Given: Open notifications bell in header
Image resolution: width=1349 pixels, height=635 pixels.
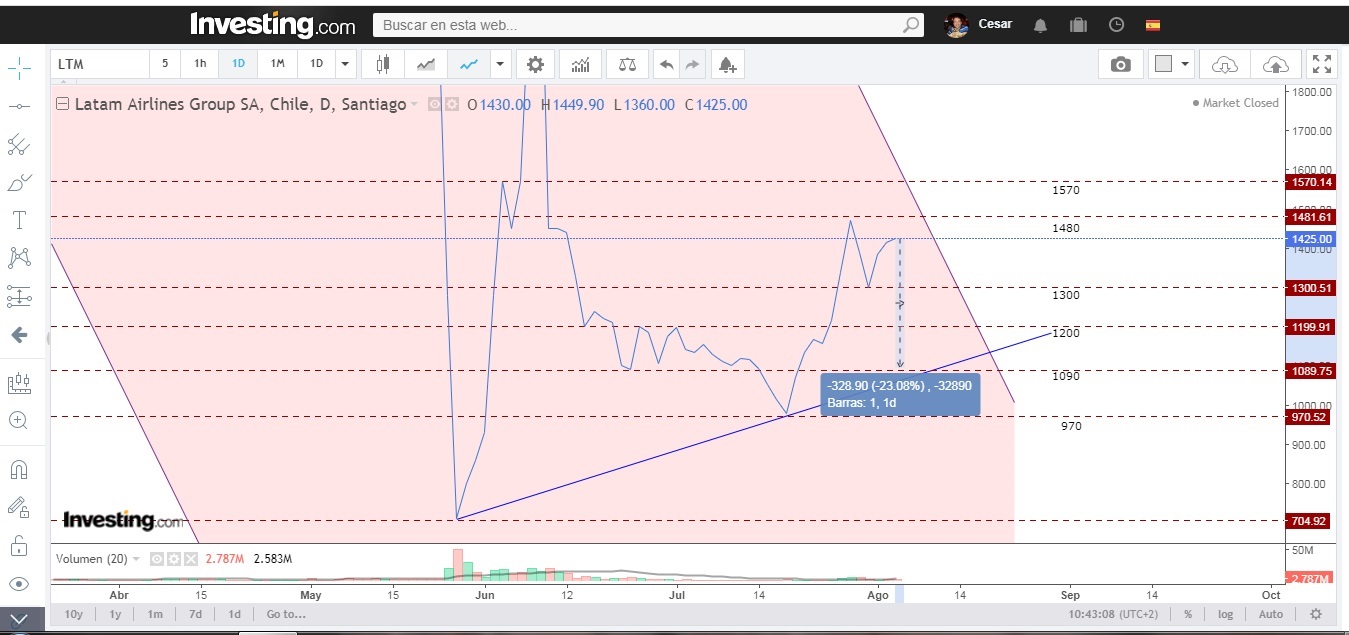Looking at the screenshot, I should coord(1040,25).
